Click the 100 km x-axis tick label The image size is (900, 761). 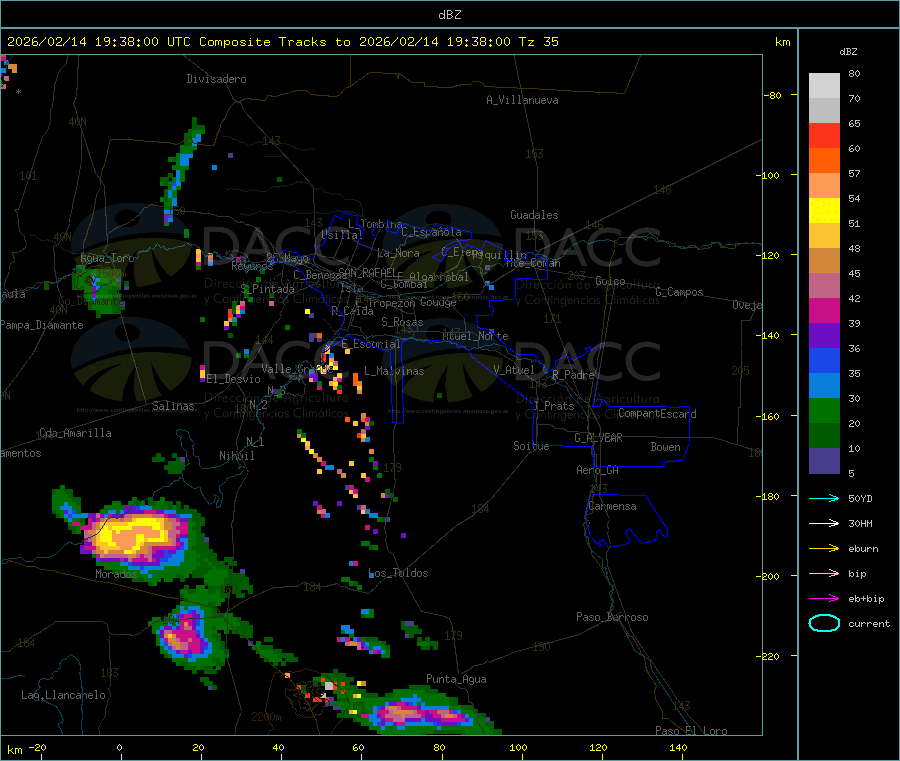[518, 747]
